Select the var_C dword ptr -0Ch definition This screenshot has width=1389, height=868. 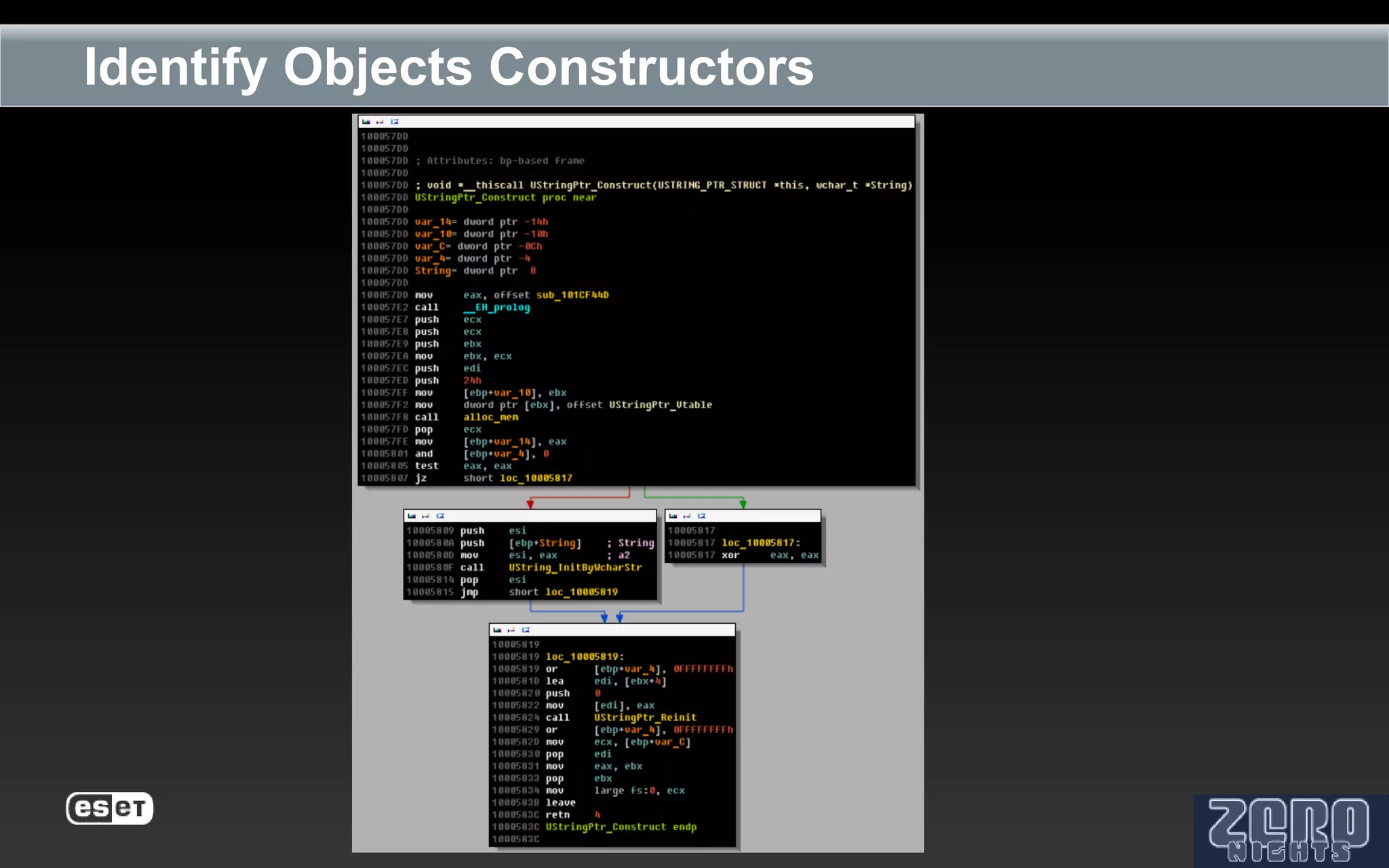pyautogui.click(x=479, y=246)
